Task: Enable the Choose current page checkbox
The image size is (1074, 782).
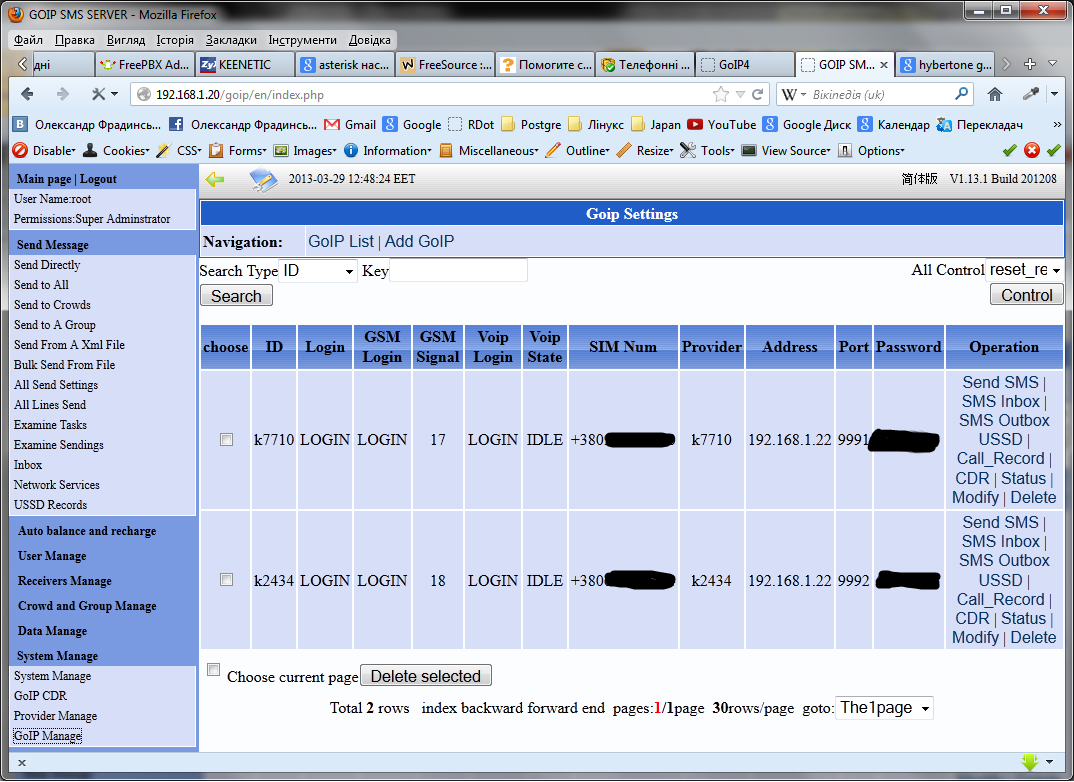Action: 213,670
